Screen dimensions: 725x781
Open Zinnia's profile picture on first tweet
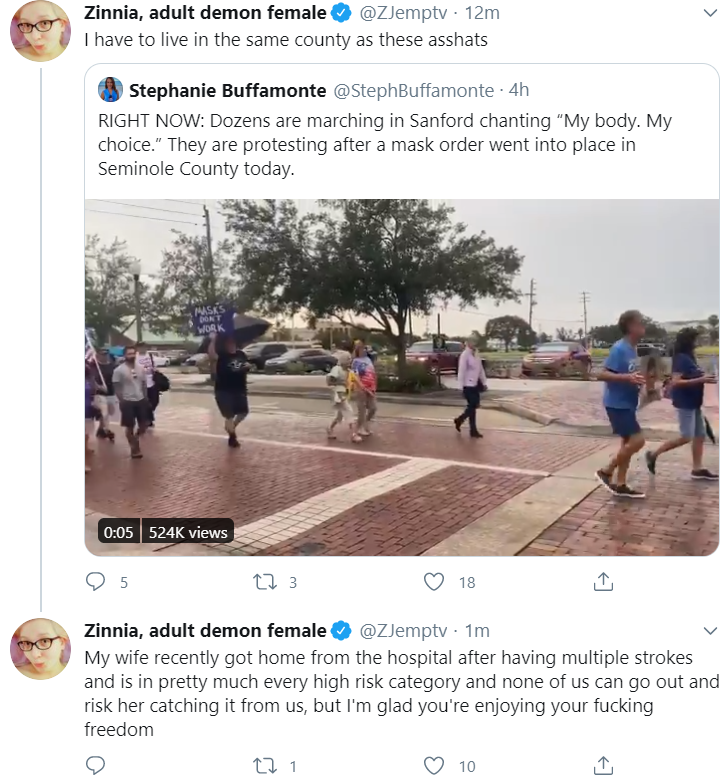[40, 31]
